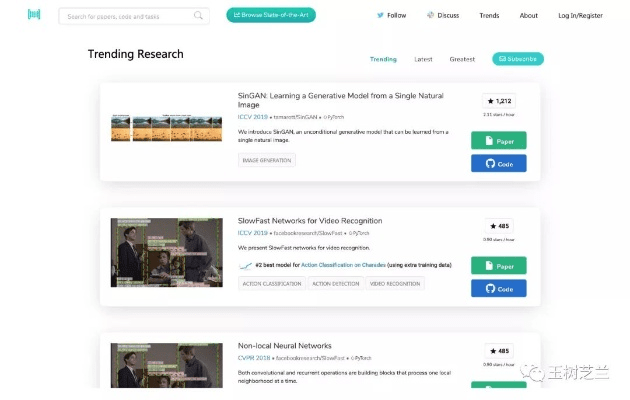
Task: Click Log In/Register link
Action: pos(580,16)
